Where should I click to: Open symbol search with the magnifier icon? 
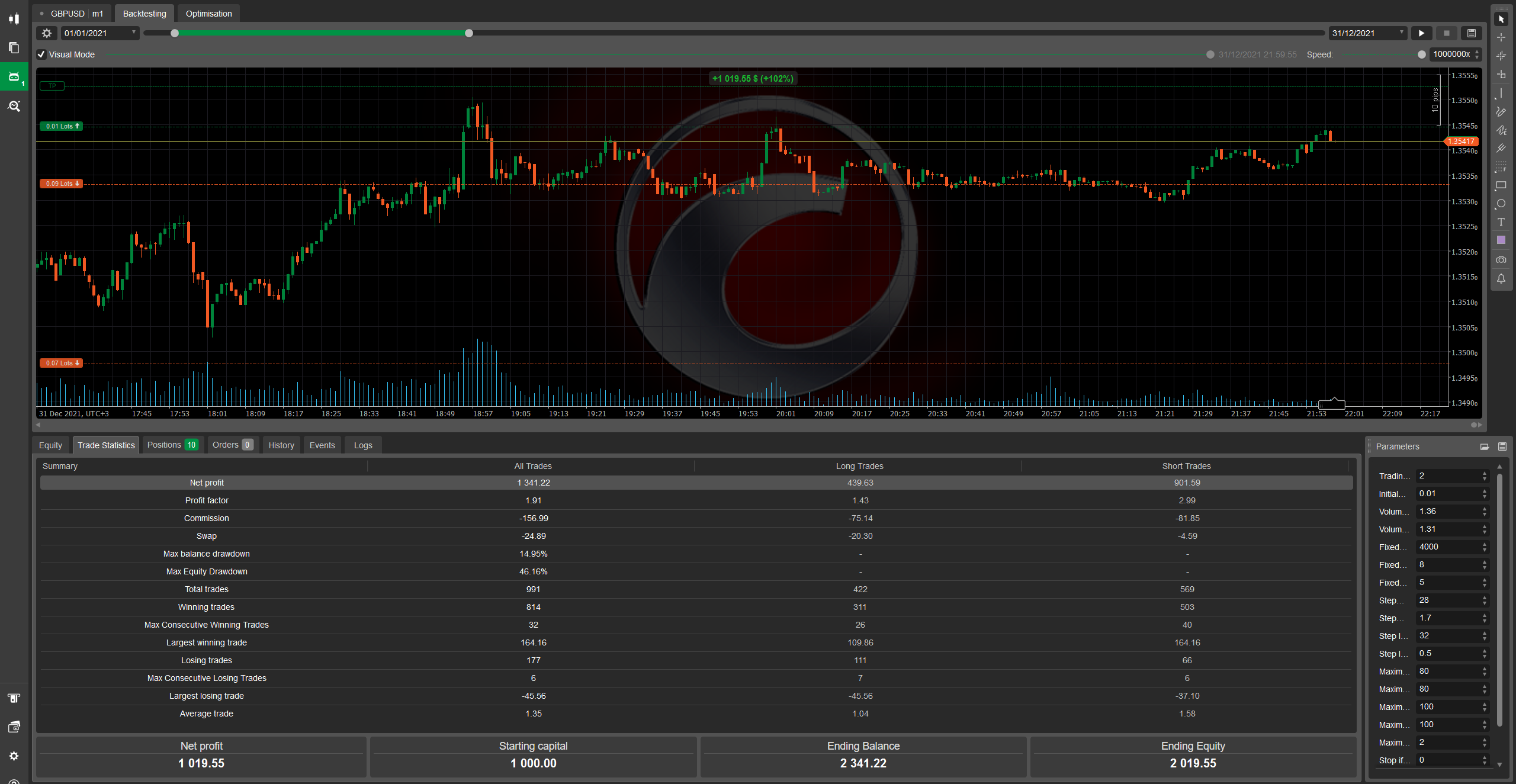[14, 106]
